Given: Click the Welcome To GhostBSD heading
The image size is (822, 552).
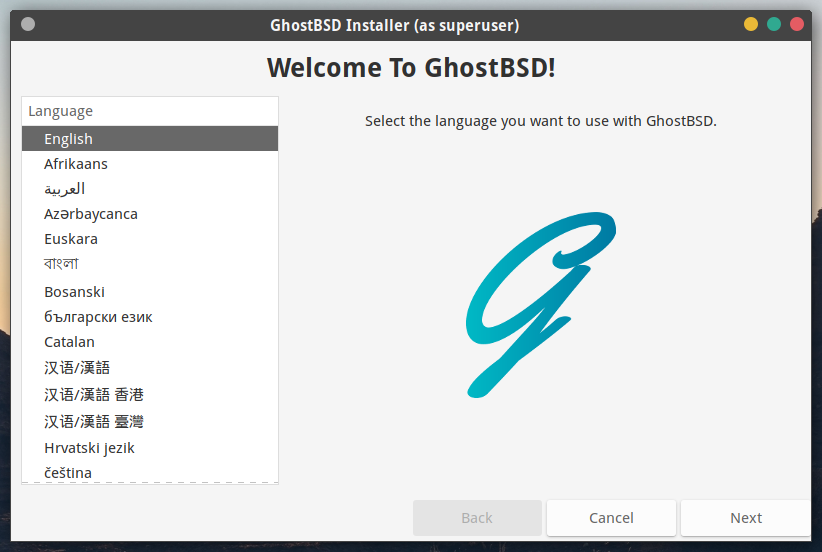Looking at the screenshot, I should pos(411,68).
